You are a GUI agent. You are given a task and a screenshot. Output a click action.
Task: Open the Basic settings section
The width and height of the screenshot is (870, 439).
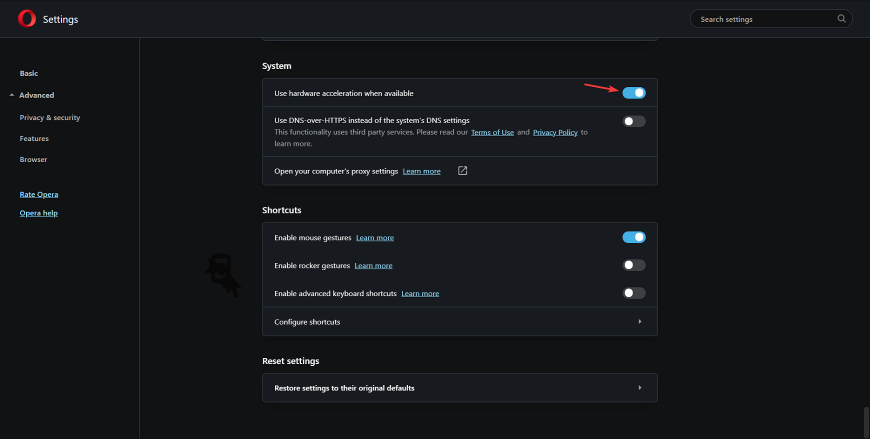29,73
